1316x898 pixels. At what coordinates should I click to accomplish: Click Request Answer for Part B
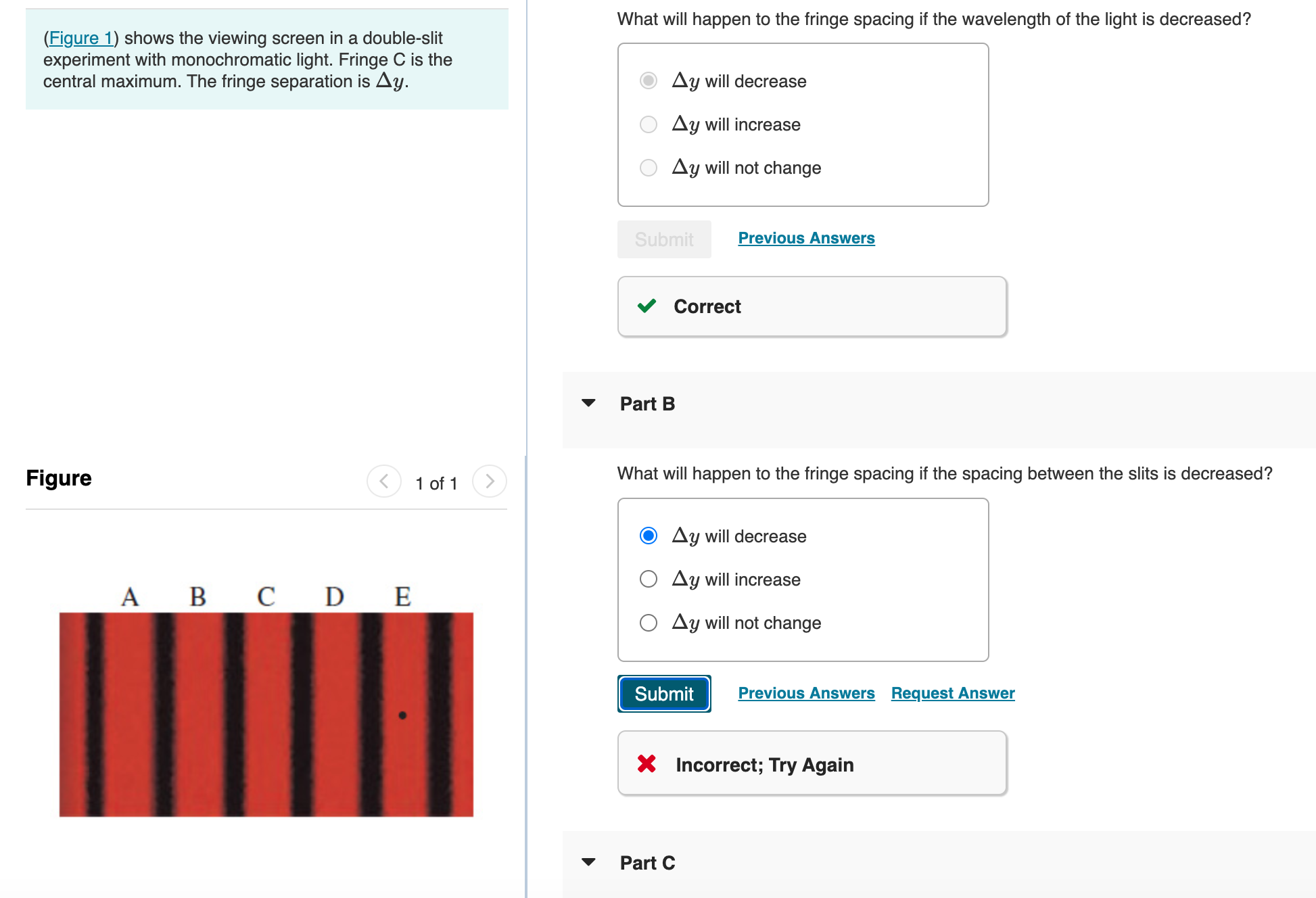[952, 693]
